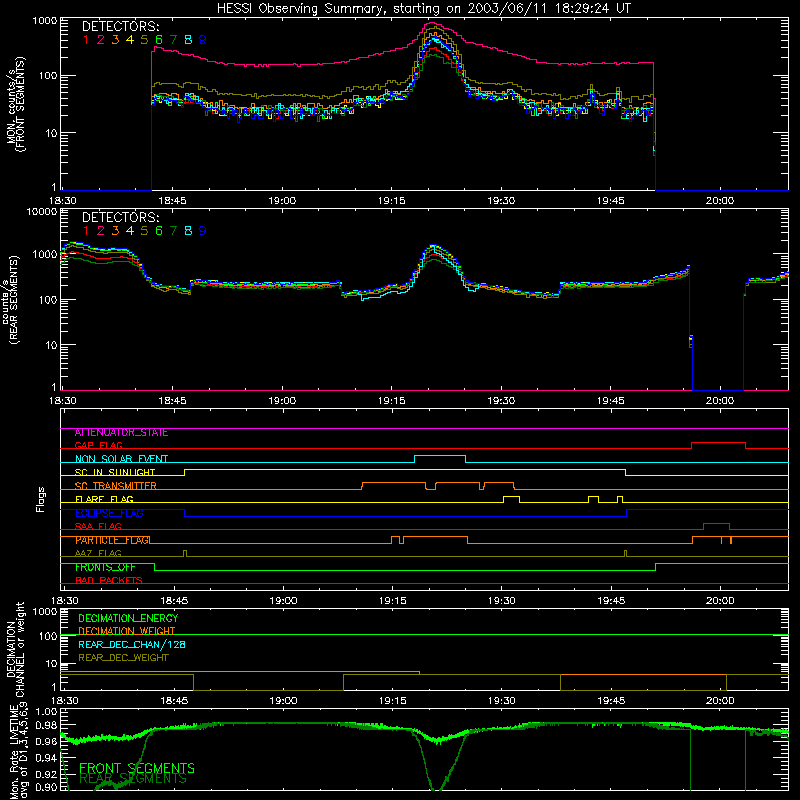Pick detector 3 in the rear segments legend

coord(115,231)
